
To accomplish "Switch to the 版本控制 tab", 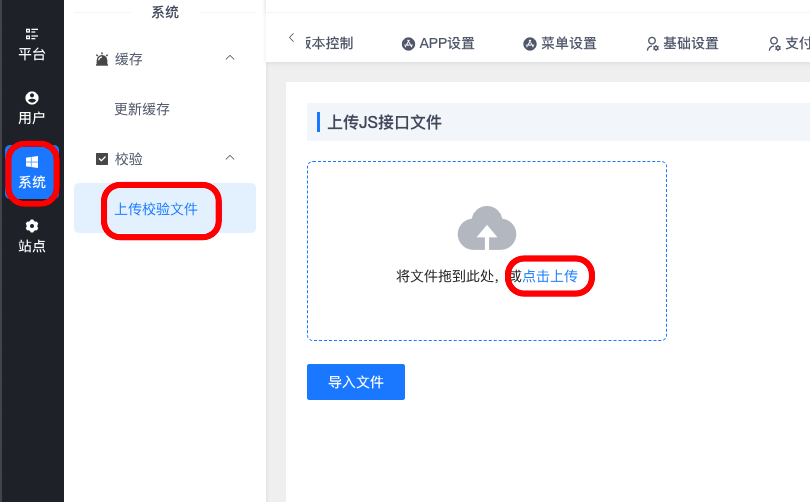I will coord(329,43).
